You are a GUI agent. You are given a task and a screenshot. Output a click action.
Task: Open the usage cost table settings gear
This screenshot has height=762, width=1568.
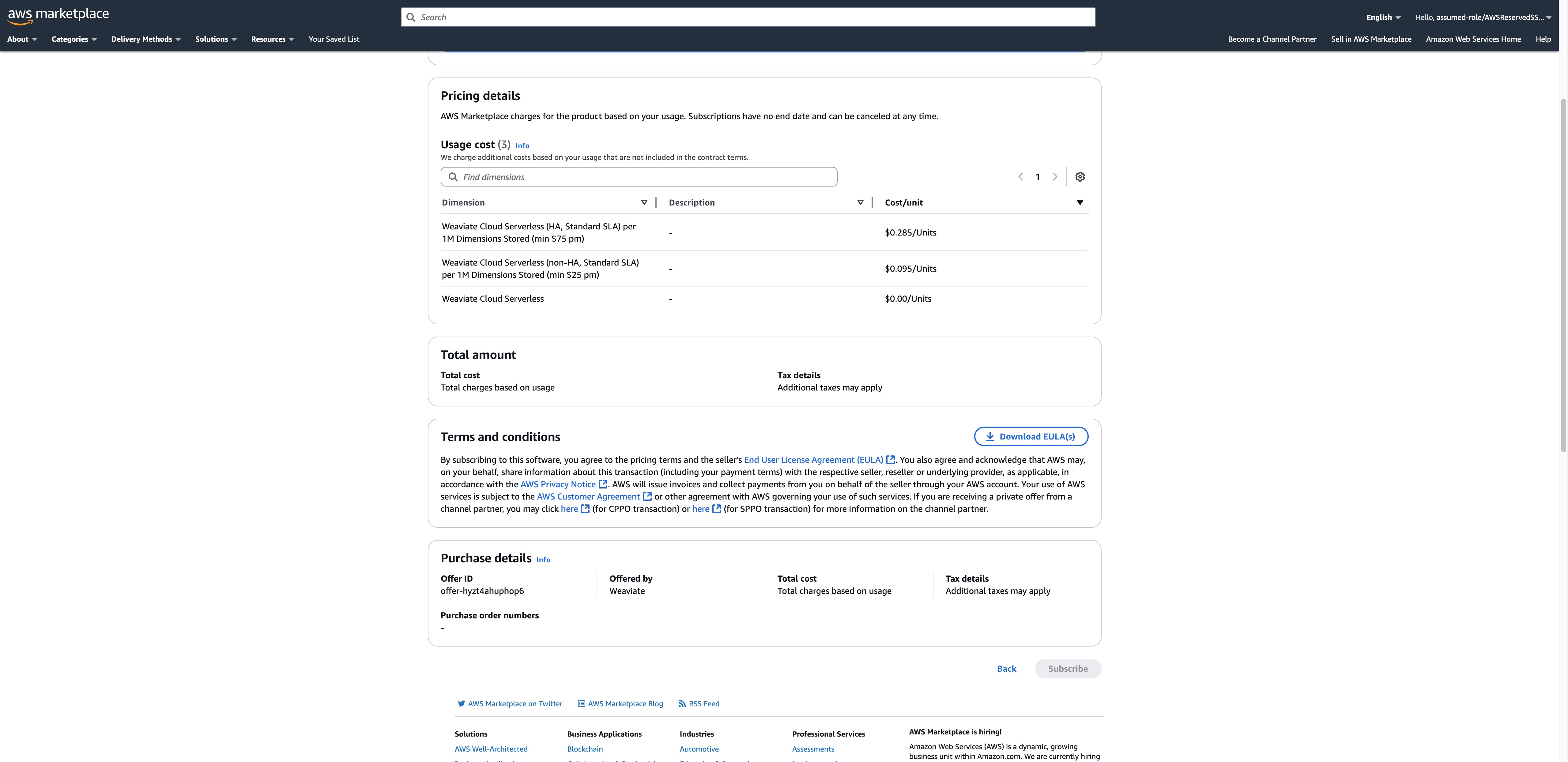tap(1080, 176)
